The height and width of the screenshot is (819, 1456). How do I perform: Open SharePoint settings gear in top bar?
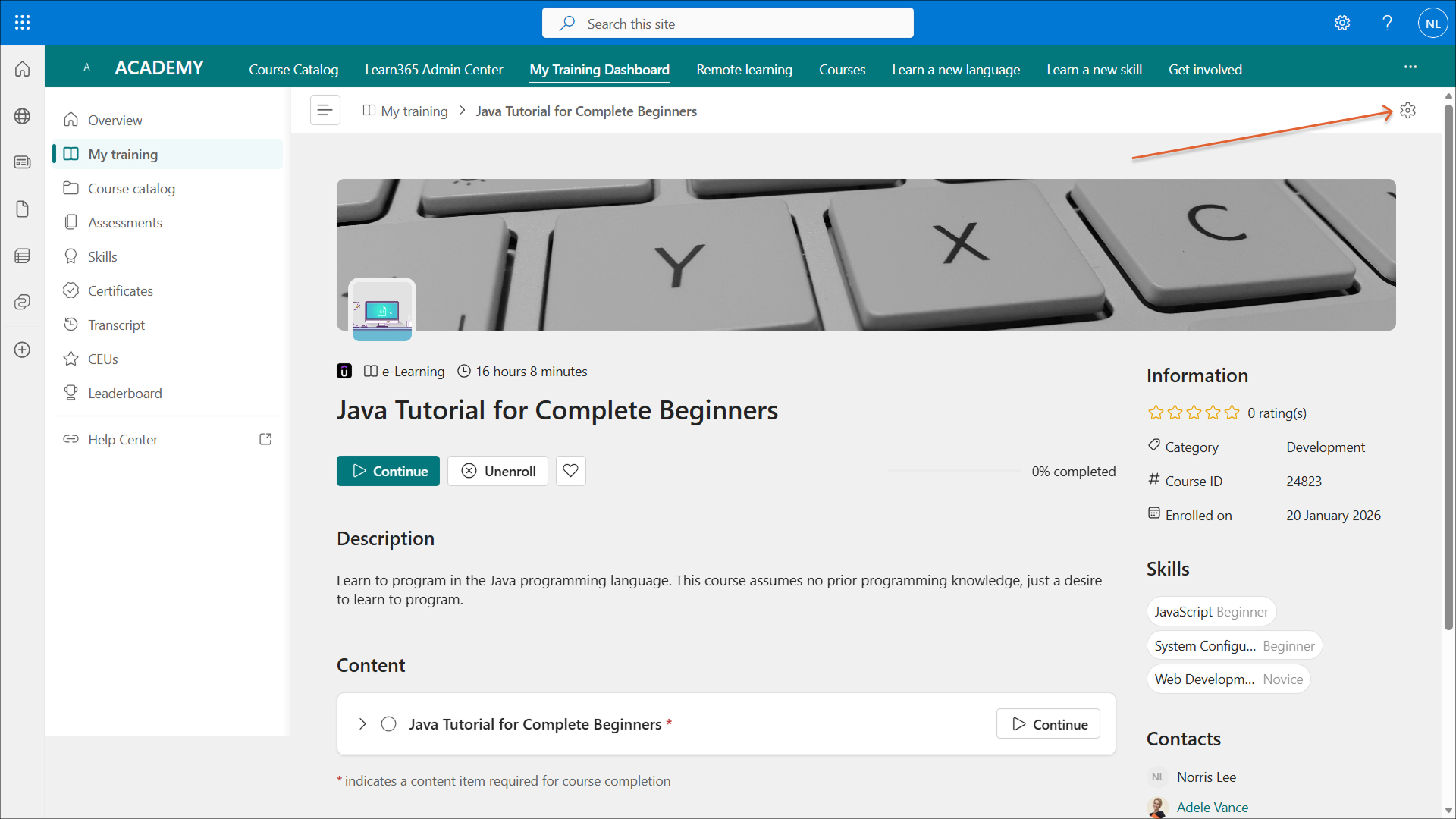(x=1342, y=23)
